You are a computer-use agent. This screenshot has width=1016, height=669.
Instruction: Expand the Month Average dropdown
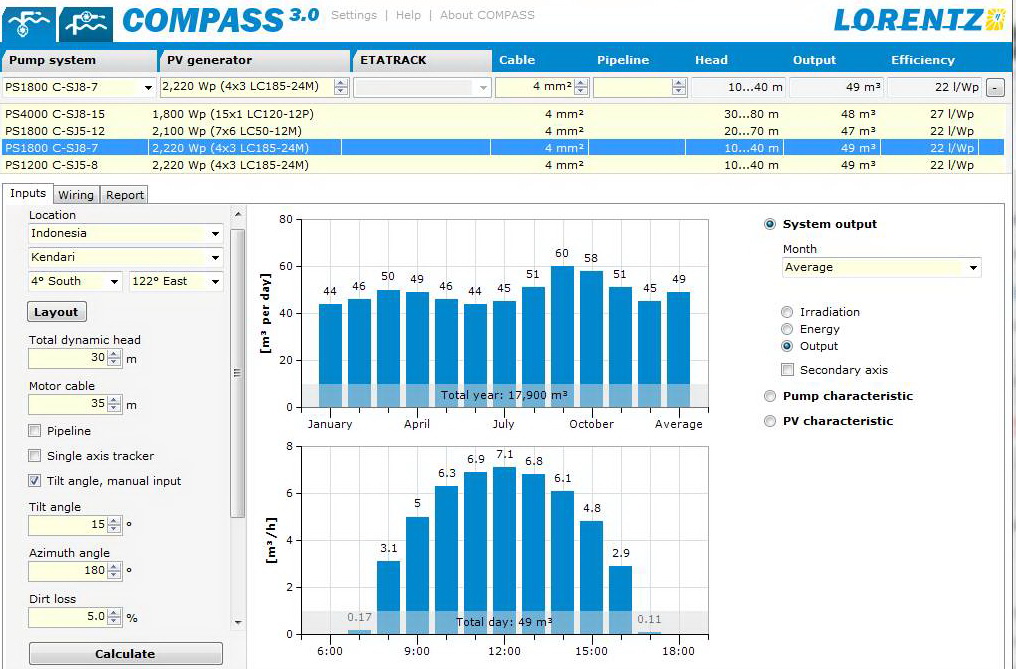click(973, 268)
